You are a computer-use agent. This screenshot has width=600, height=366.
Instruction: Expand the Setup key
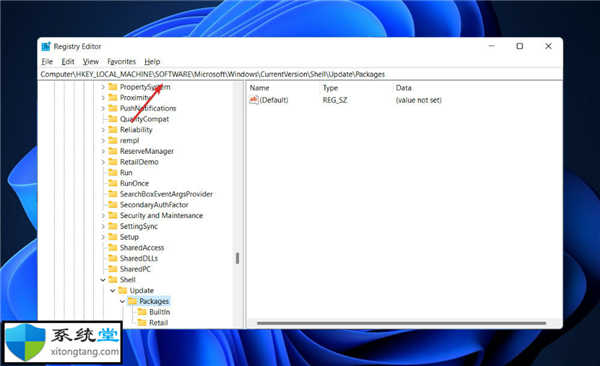(103, 237)
